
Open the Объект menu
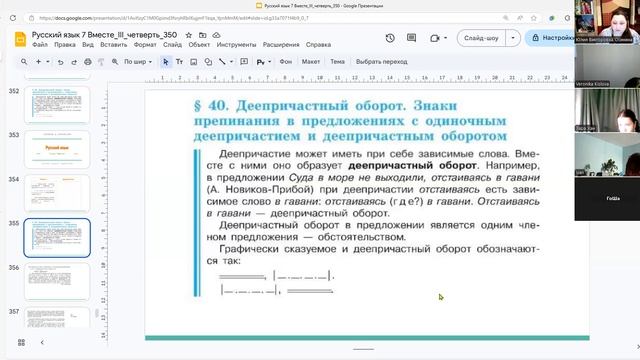point(199,44)
